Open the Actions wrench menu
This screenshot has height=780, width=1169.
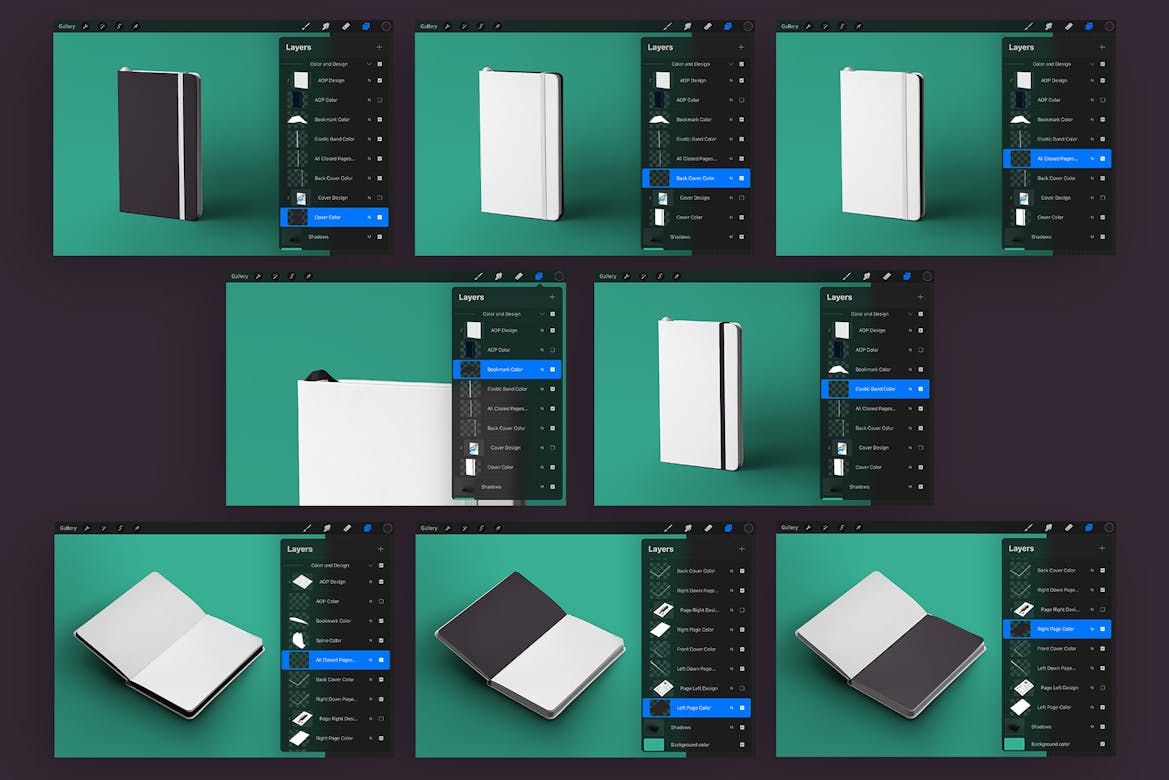point(86,26)
